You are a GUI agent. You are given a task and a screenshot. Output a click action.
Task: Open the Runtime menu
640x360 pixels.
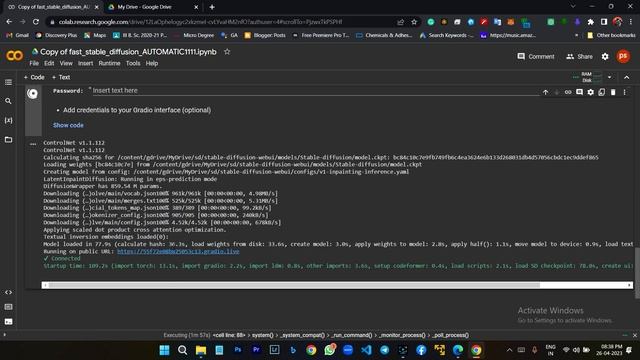pos(109,63)
